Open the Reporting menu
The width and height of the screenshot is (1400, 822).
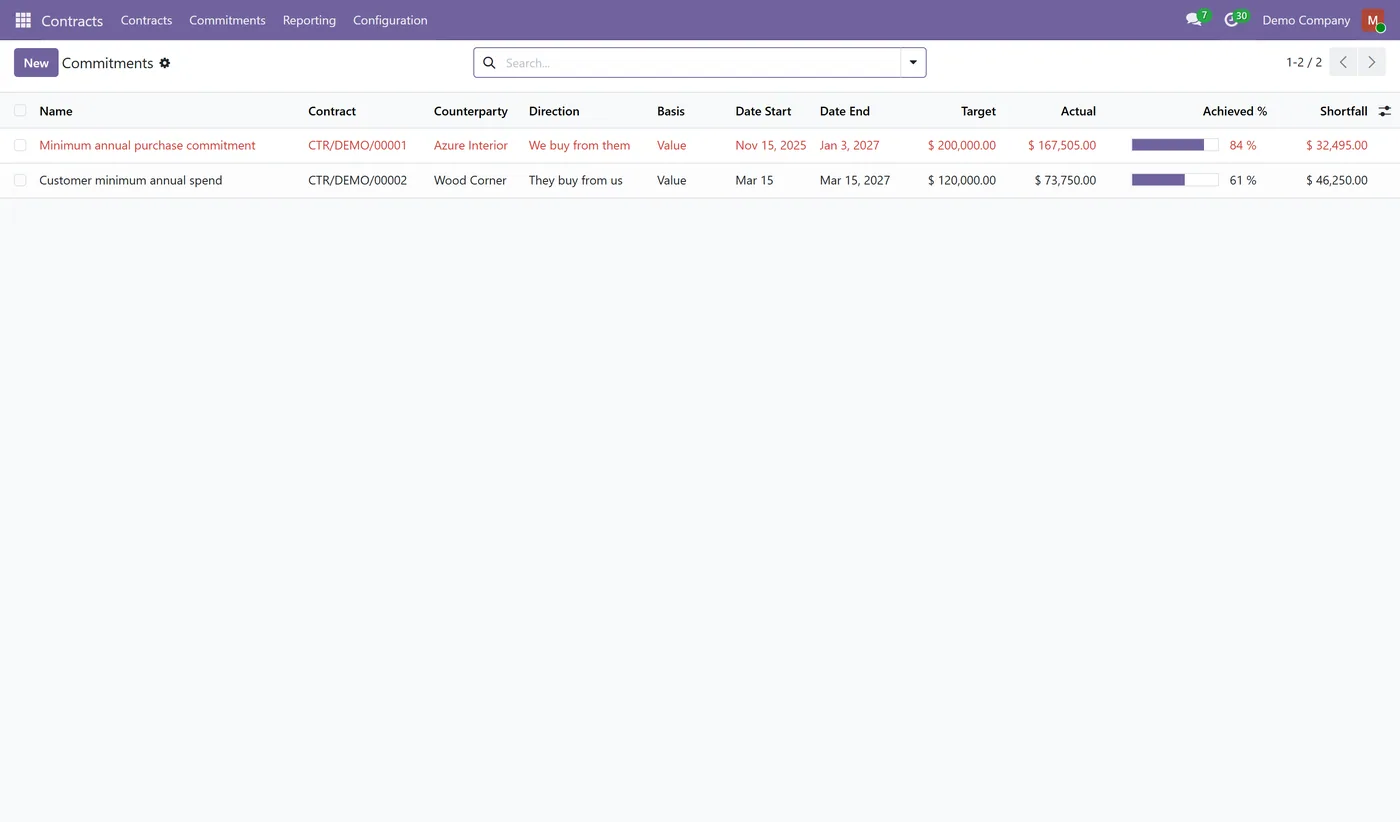click(x=309, y=20)
